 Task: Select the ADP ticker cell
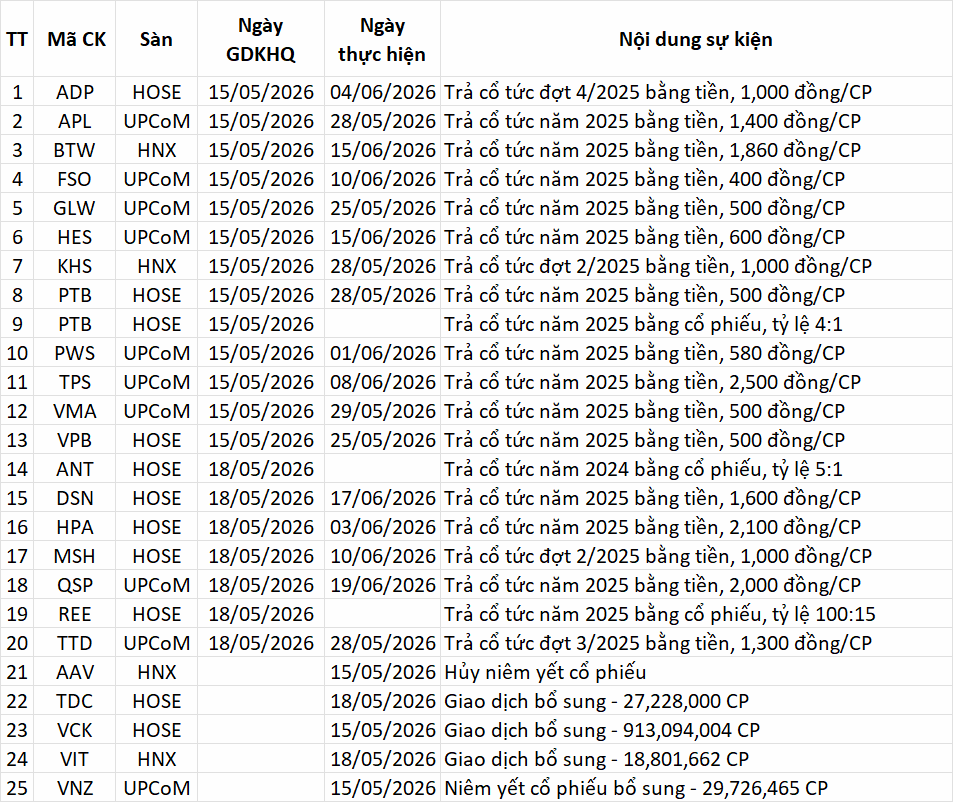click(75, 92)
